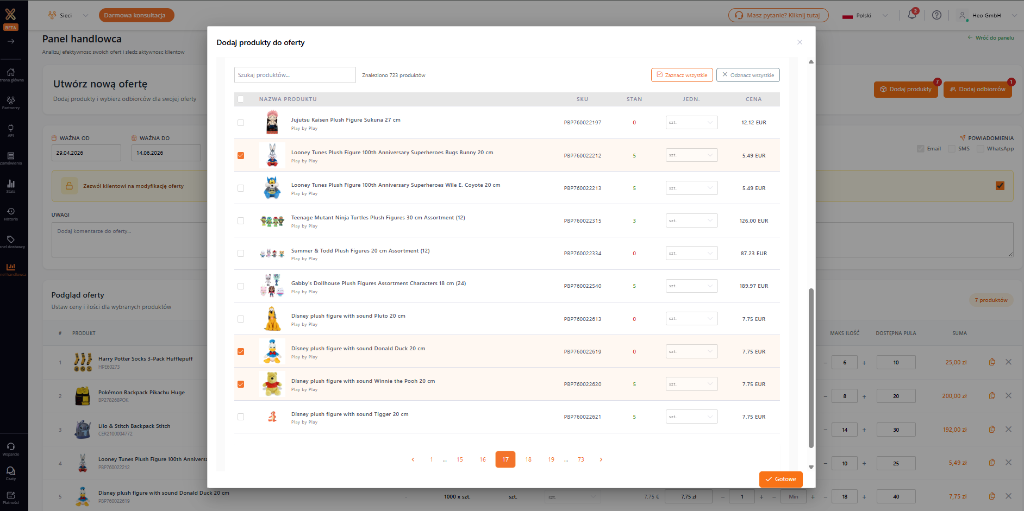1024x511 pixels.
Task: Check Disney Pluto plush checkbox
Action: 240,319
